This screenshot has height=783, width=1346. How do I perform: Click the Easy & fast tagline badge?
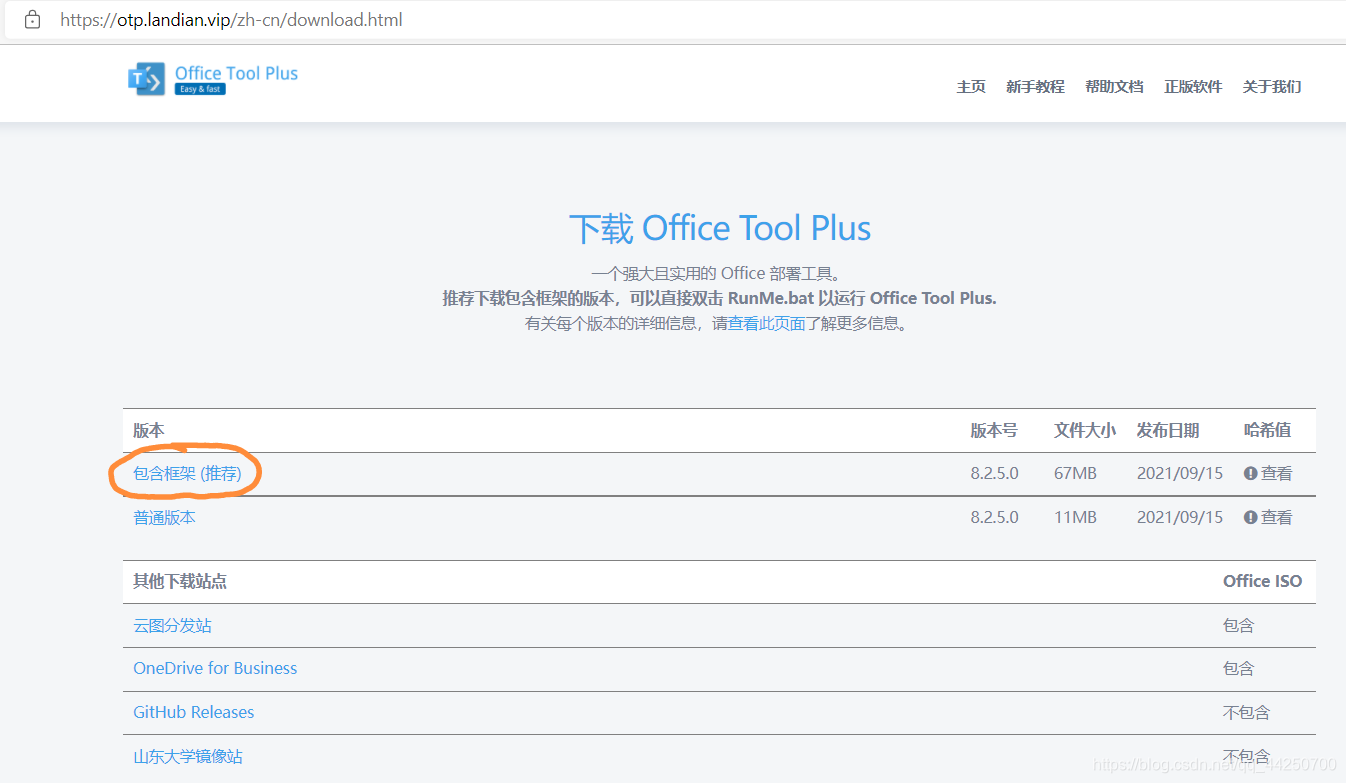point(200,89)
